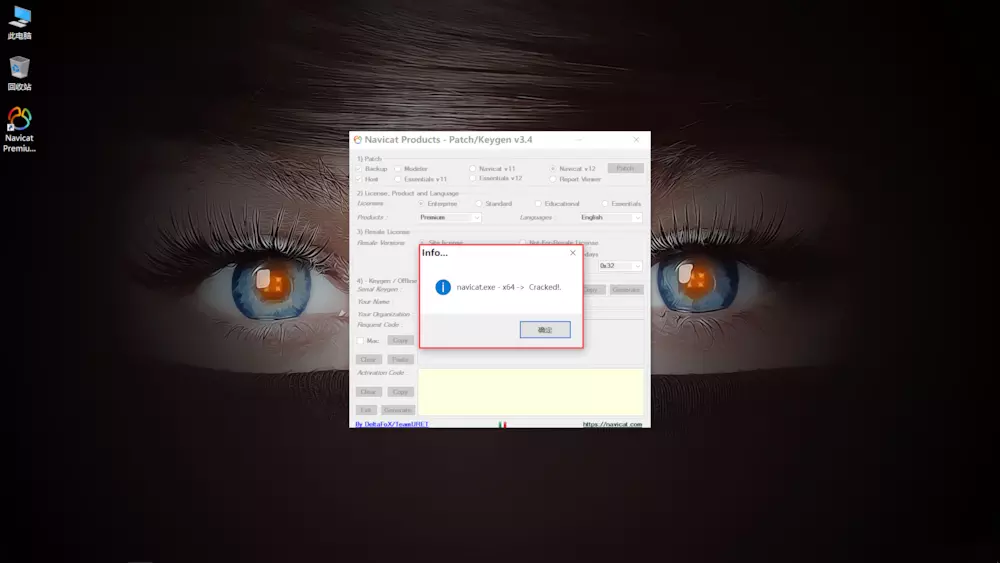1000x563 pixels.
Task: Select the Not-For-Resale License radio
Action: (x=522, y=242)
